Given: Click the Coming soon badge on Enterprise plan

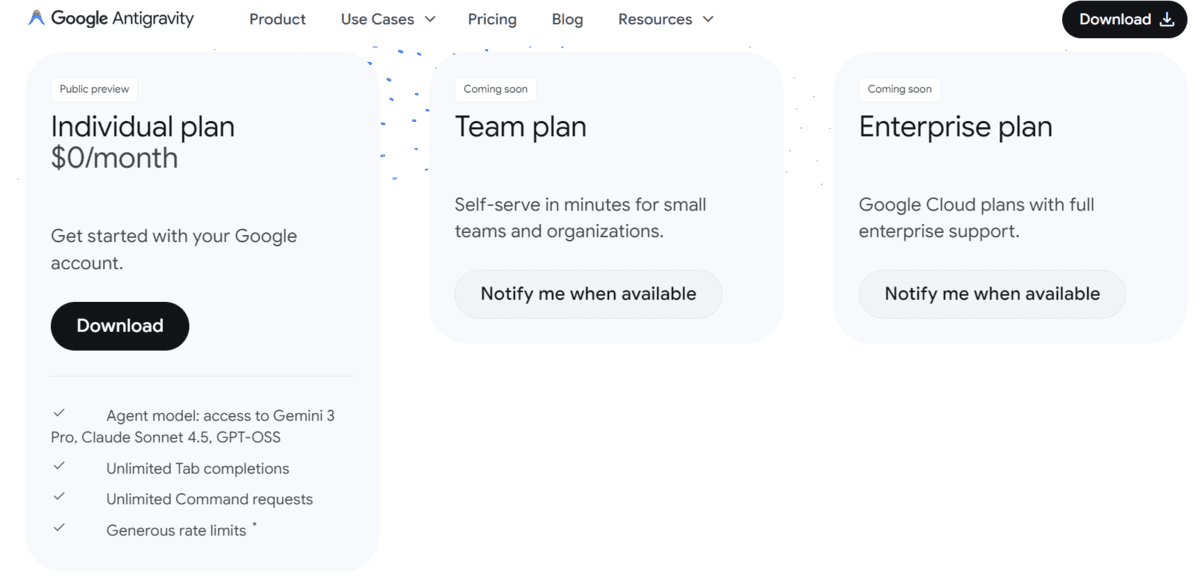Looking at the screenshot, I should coord(899,89).
